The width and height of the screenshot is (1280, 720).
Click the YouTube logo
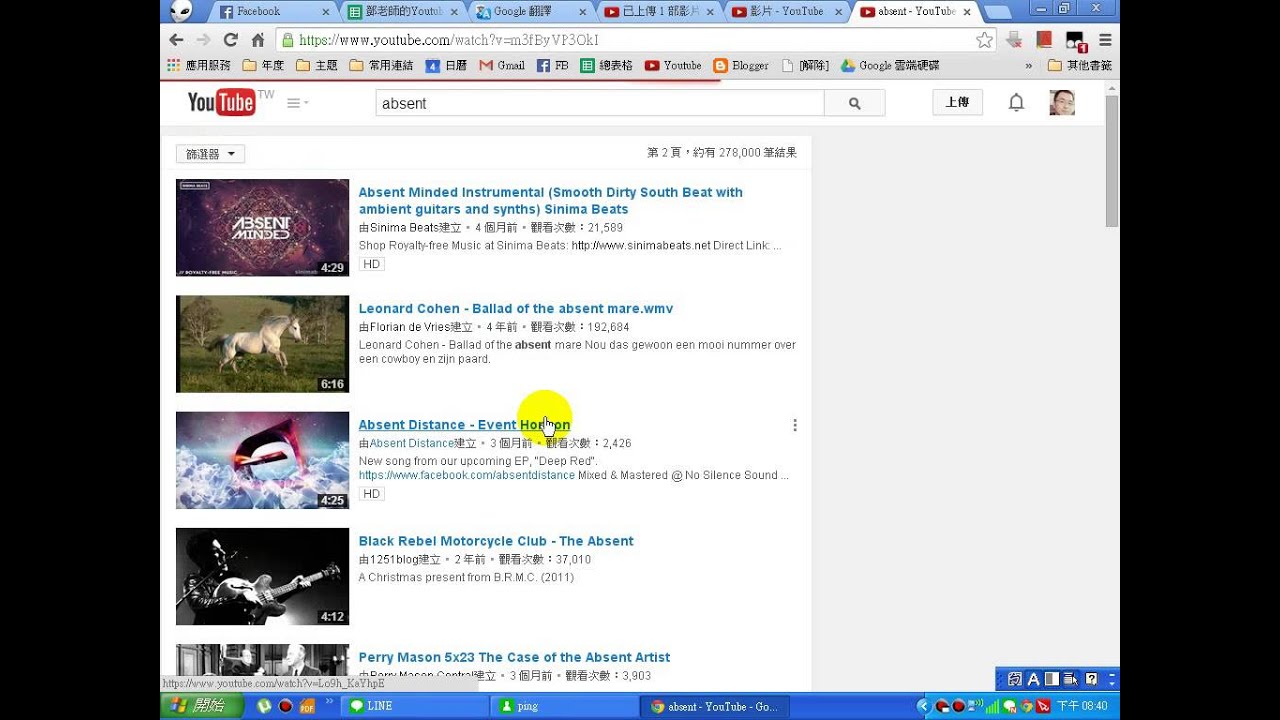[x=222, y=102]
